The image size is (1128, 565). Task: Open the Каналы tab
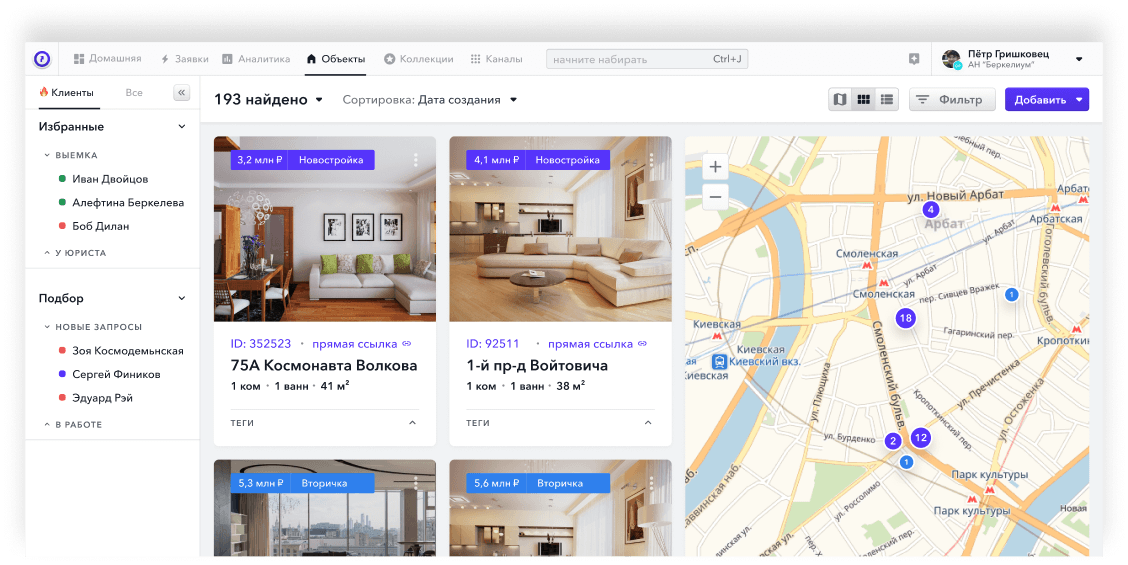pos(496,59)
